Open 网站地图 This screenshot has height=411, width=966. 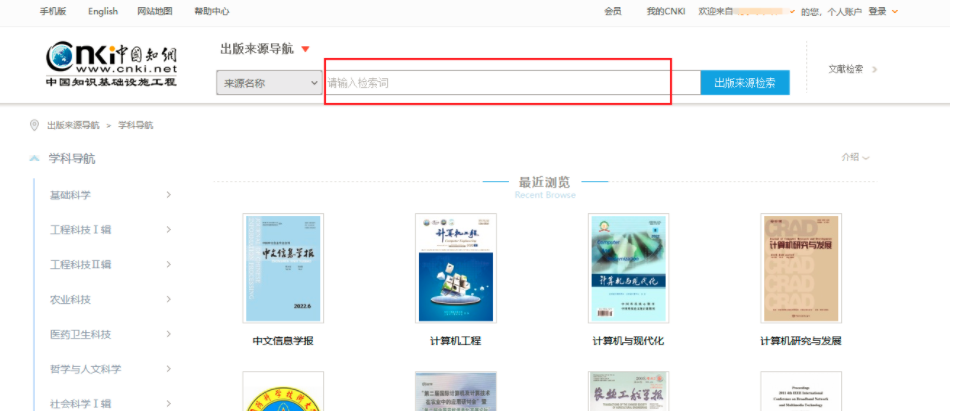click(155, 11)
